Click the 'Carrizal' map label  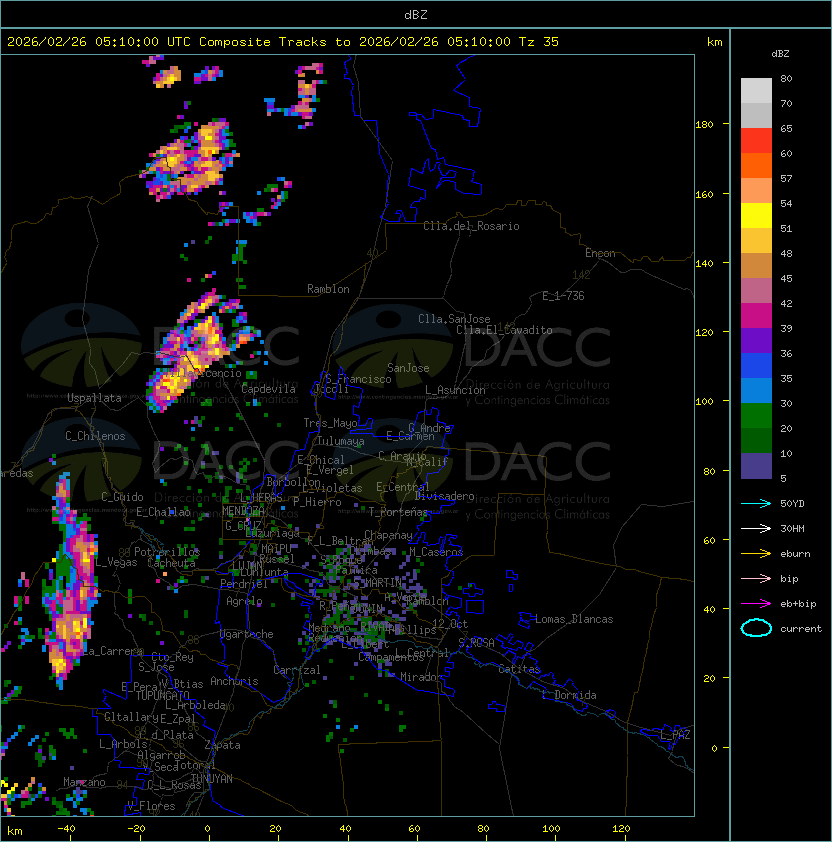coord(297,670)
